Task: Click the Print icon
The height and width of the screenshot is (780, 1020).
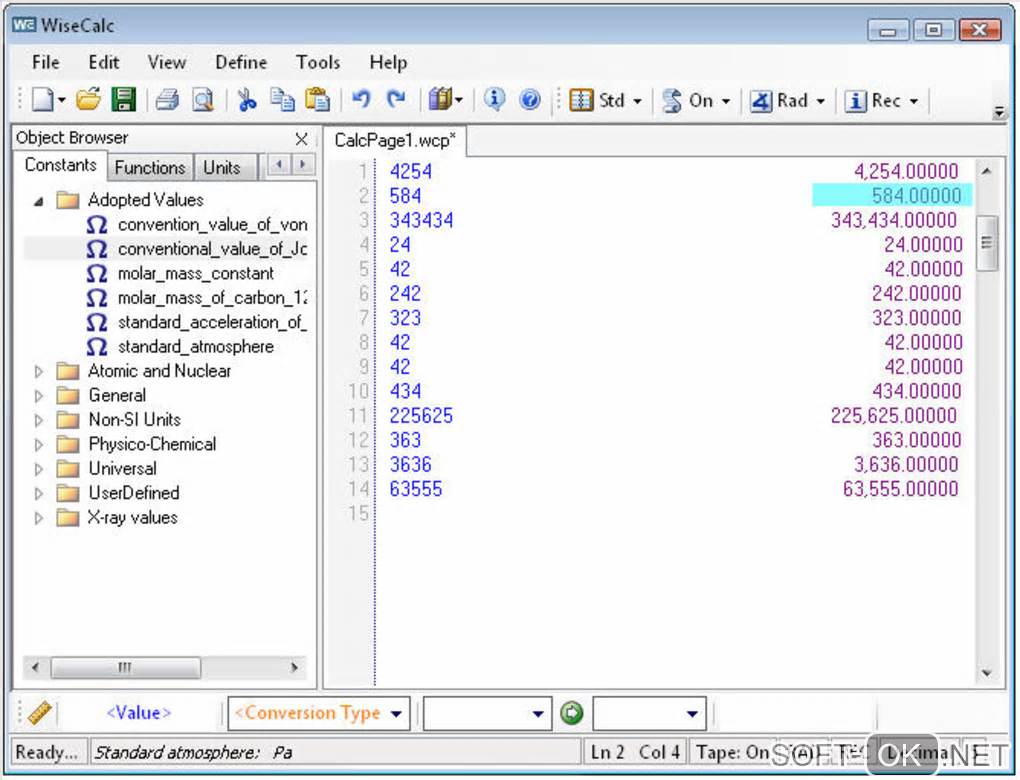Action: [167, 100]
